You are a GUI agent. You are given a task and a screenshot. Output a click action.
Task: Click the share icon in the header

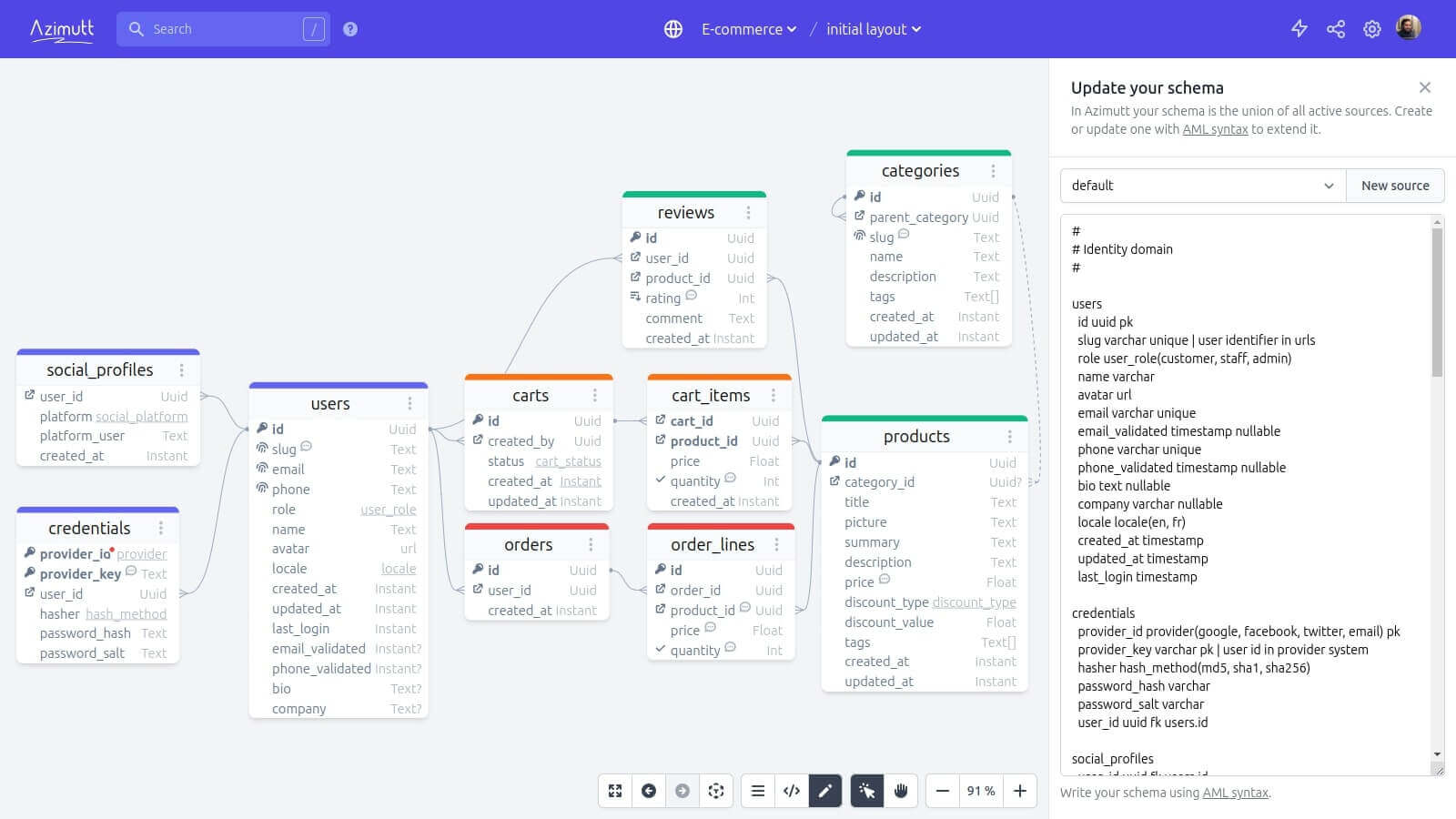click(x=1336, y=29)
